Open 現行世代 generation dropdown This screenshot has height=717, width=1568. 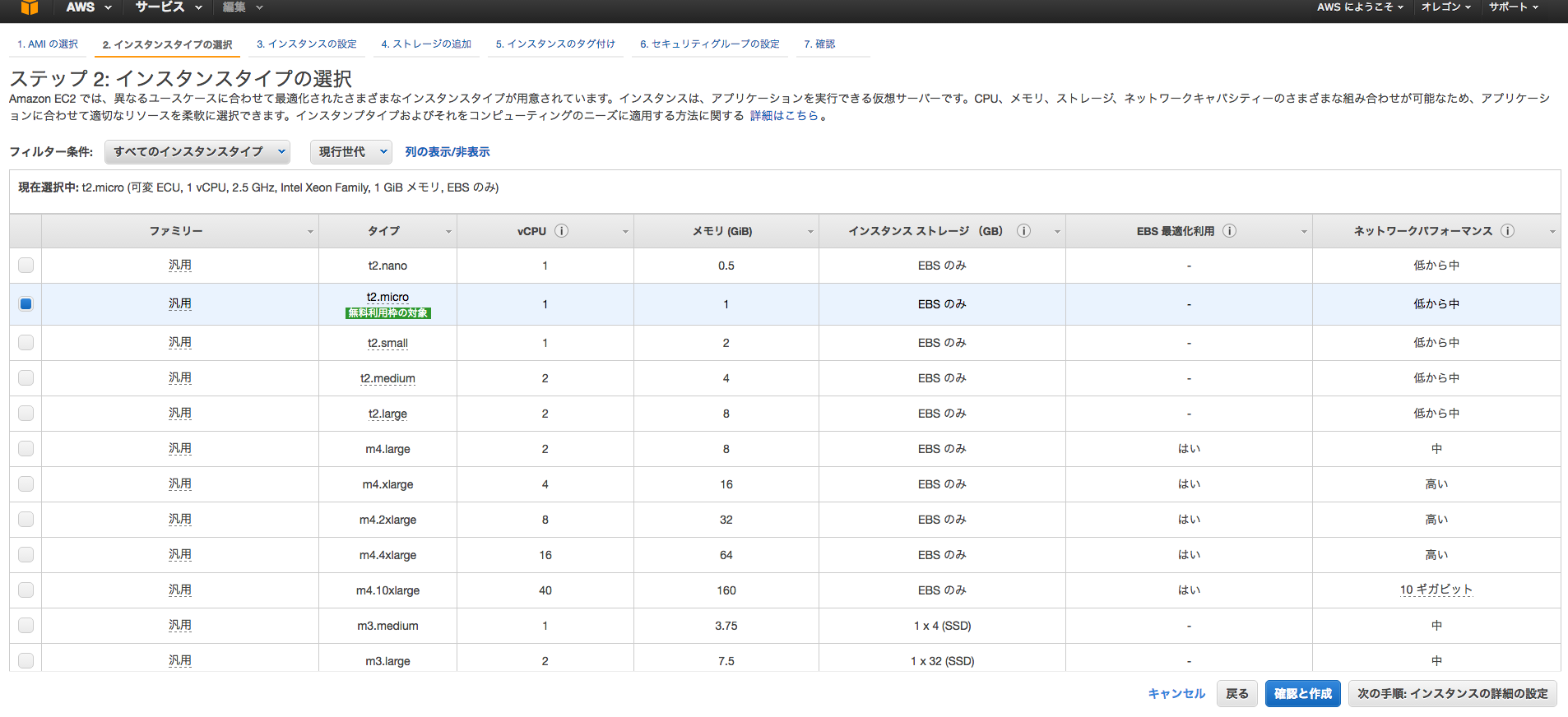[351, 152]
